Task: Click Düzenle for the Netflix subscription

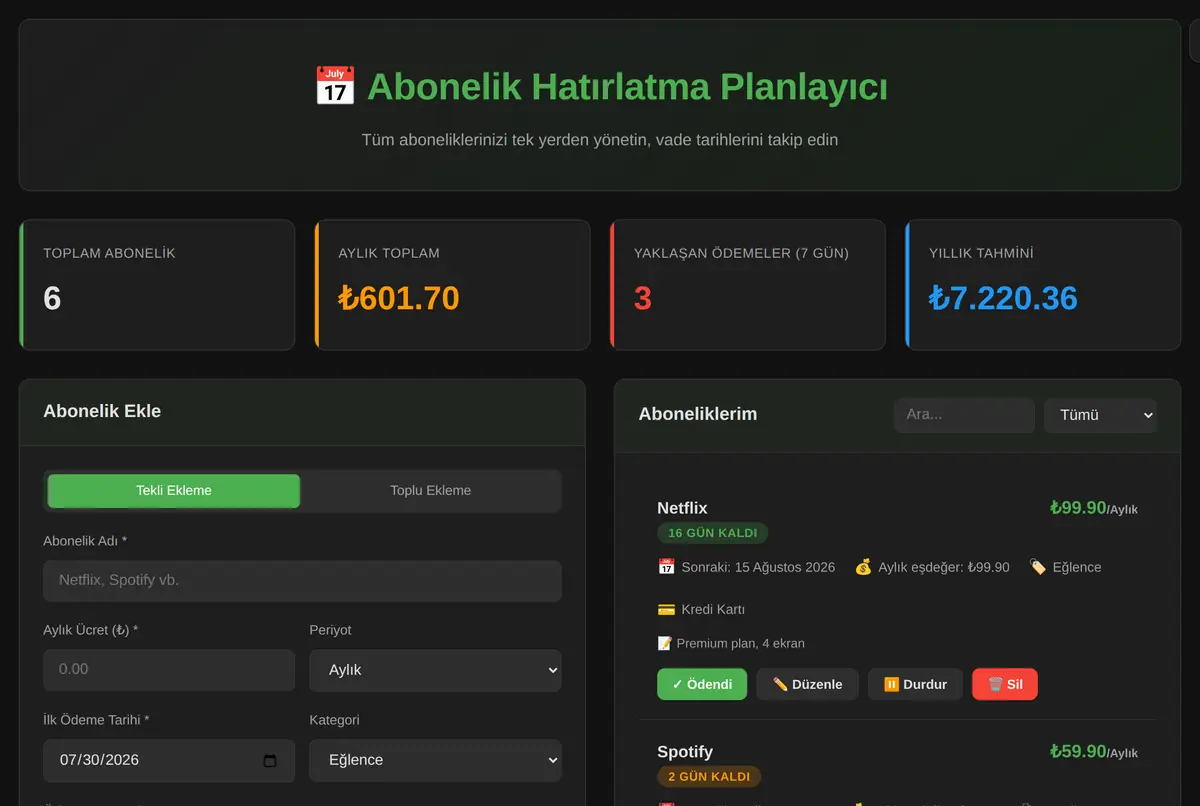Action: [x=807, y=684]
